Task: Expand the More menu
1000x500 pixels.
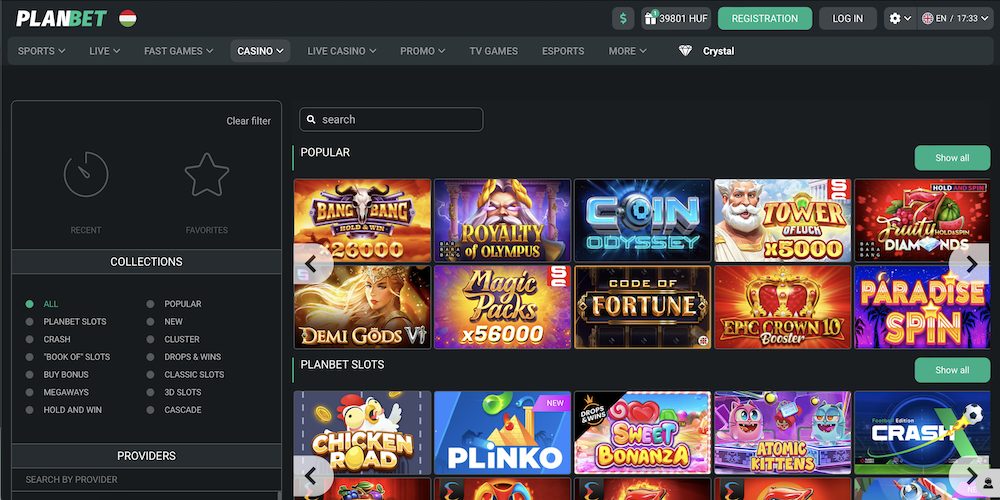Action: tap(628, 51)
